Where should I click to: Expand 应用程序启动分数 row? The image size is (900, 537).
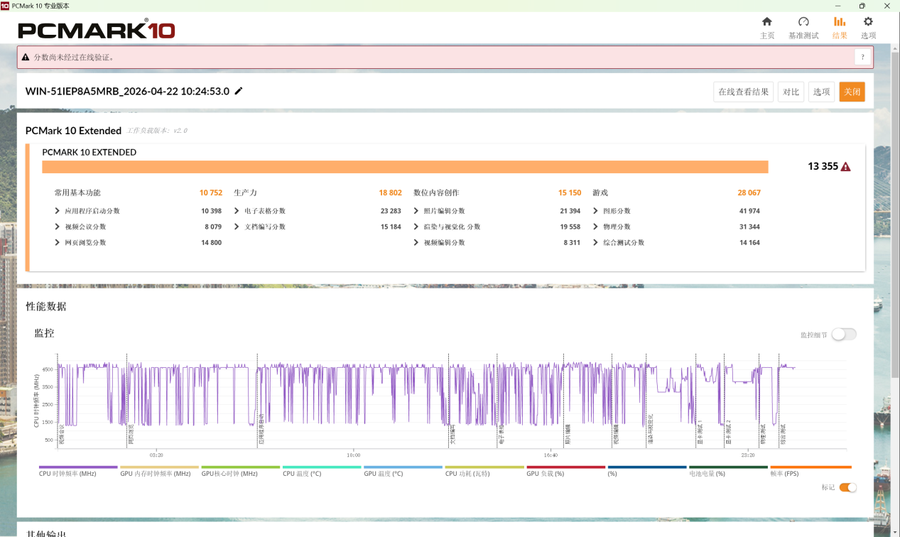57,211
